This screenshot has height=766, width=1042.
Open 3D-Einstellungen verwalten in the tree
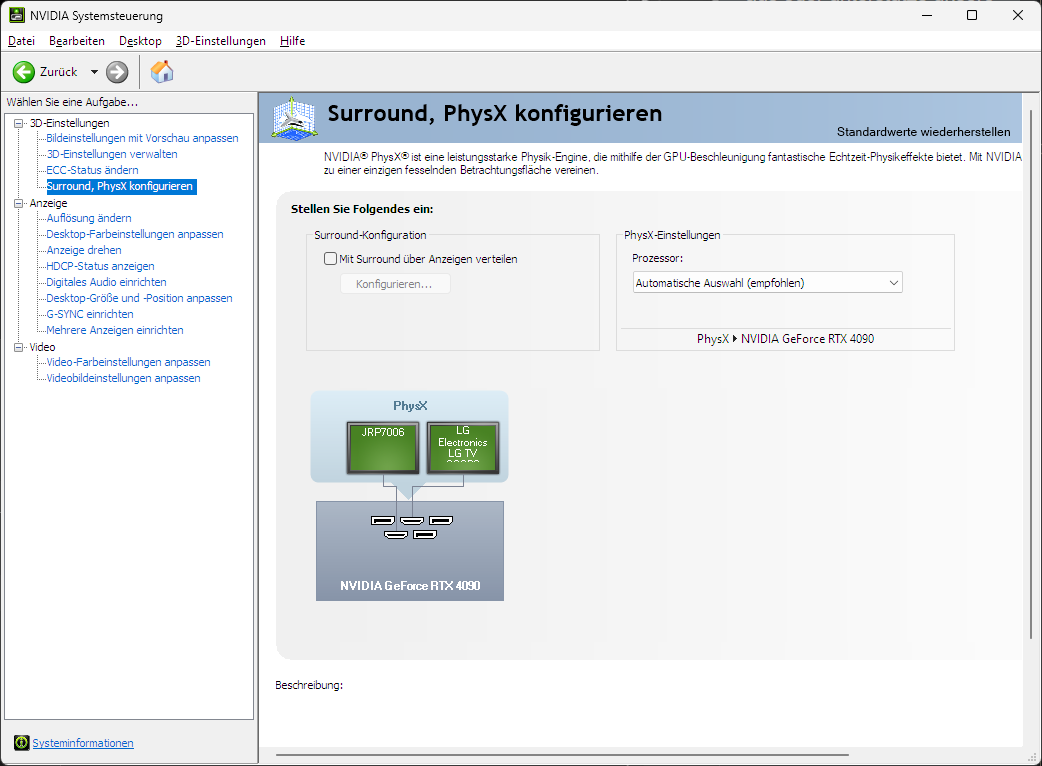(112, 154)
